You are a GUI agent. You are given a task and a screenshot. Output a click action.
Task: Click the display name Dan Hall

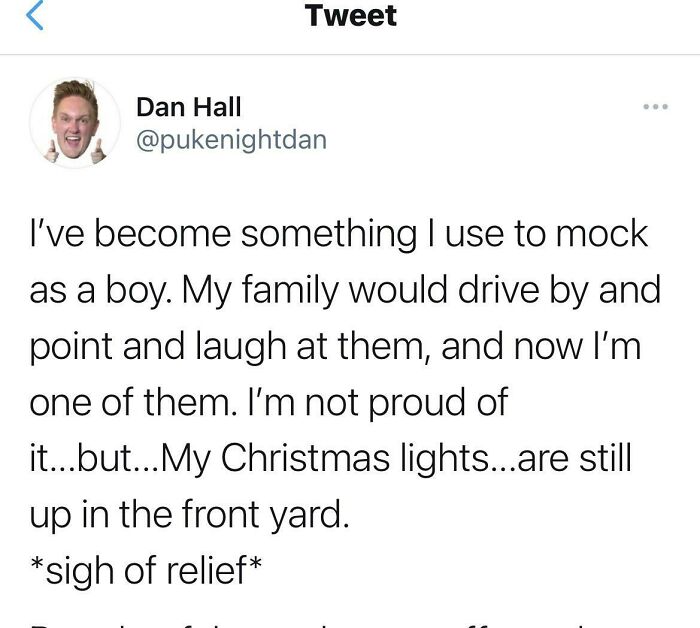188,106
